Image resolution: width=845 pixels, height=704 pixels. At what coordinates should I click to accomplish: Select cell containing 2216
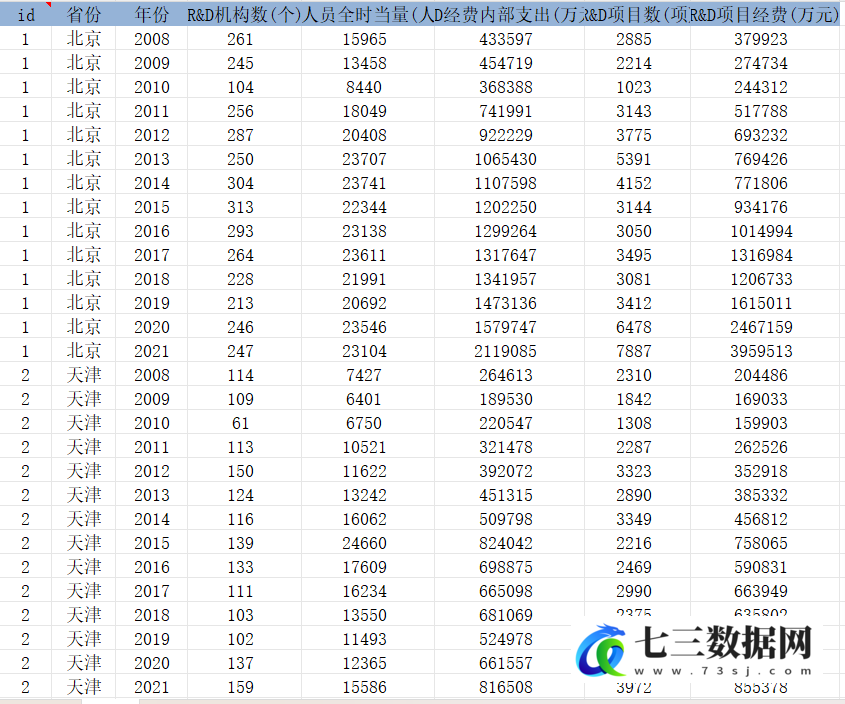coord(637,543)
